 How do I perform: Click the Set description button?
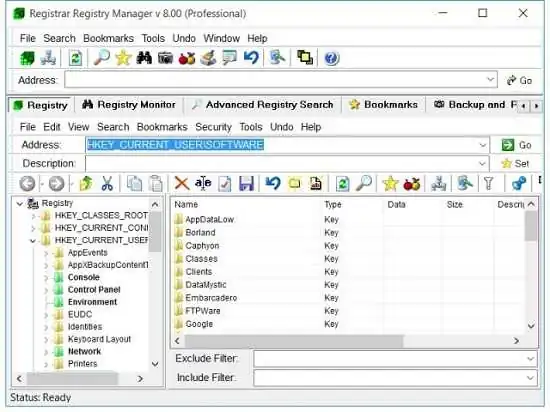tap(515, 163)
